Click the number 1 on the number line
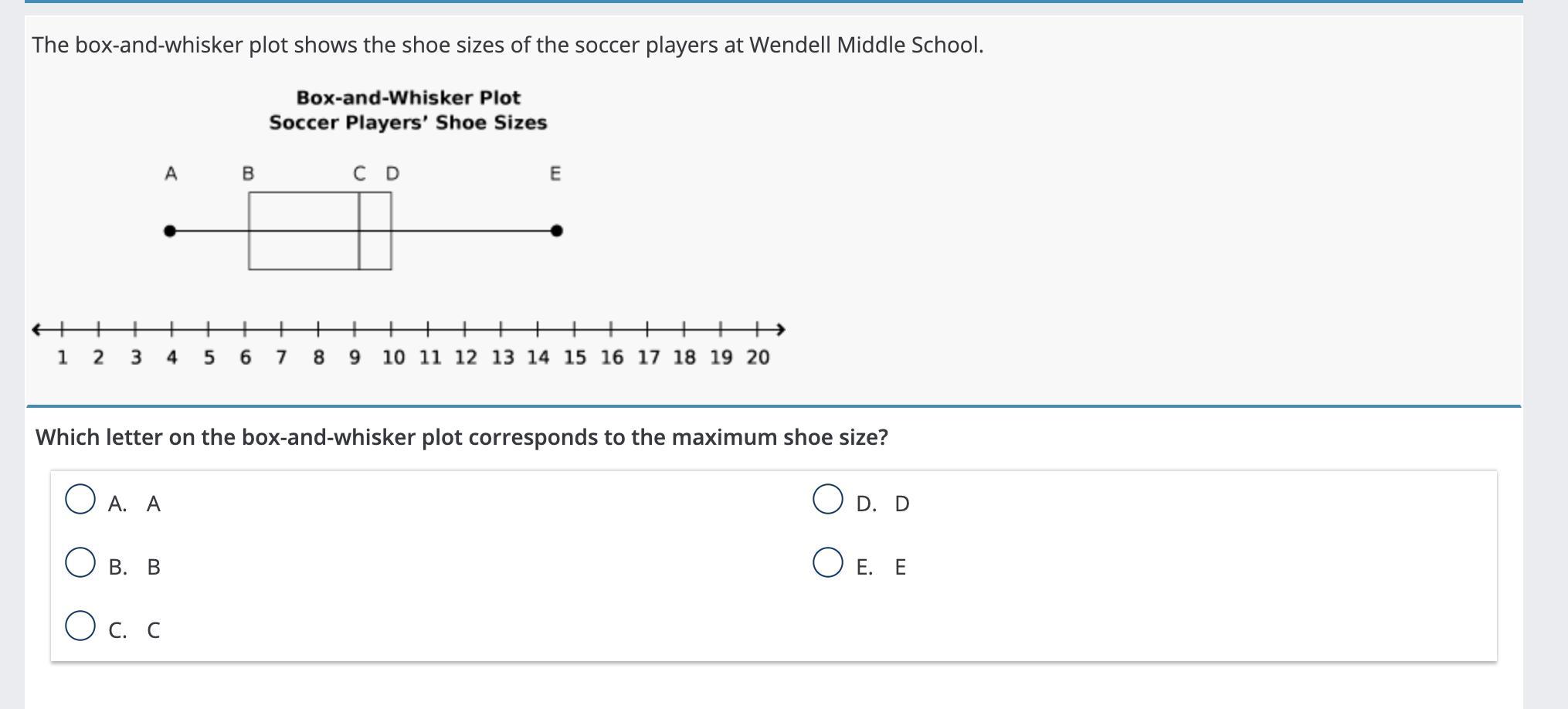The width and height of the screenshot is (1568, 709). (x=63, y=358)
